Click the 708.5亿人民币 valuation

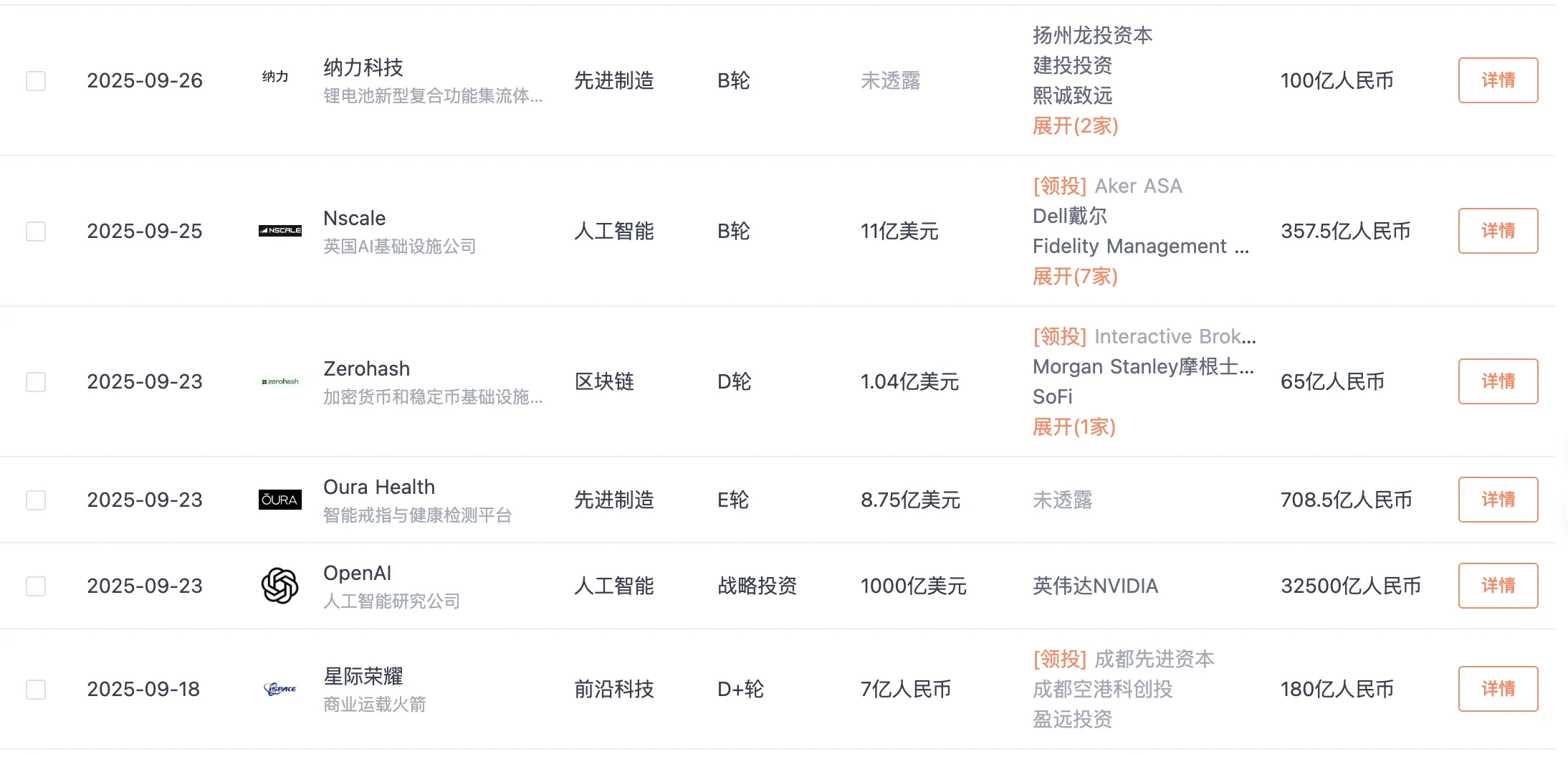pyautogui.click(x=1347, y=500)
